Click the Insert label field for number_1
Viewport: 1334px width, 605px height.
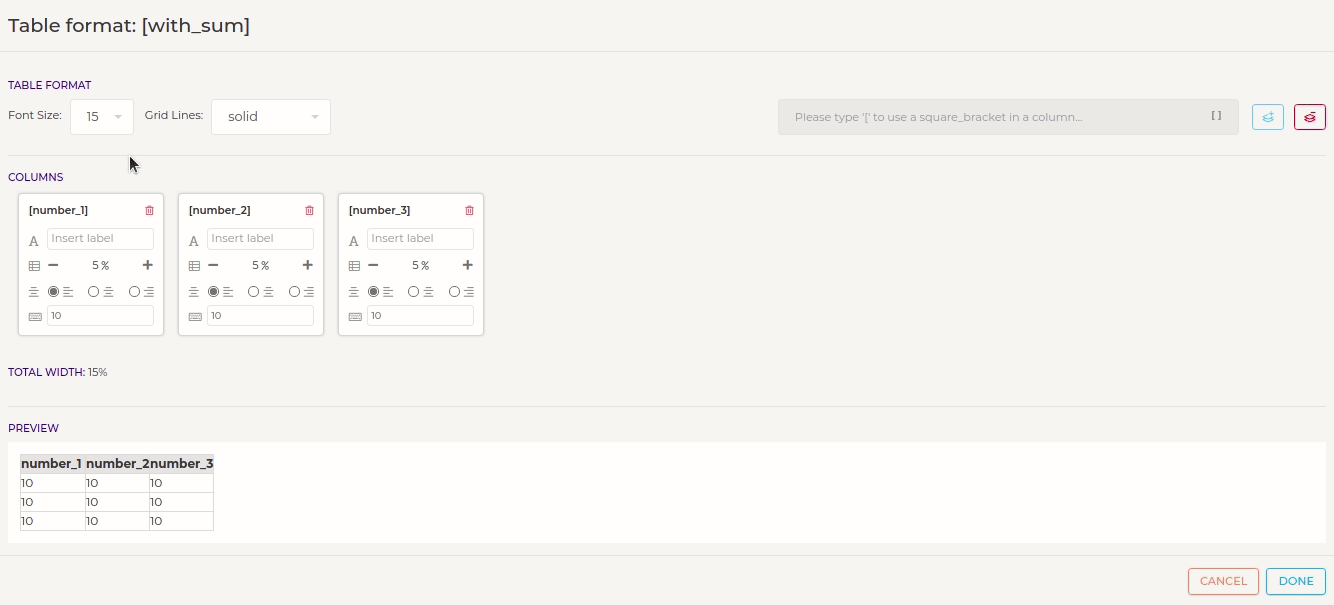[x=100, y=239]
